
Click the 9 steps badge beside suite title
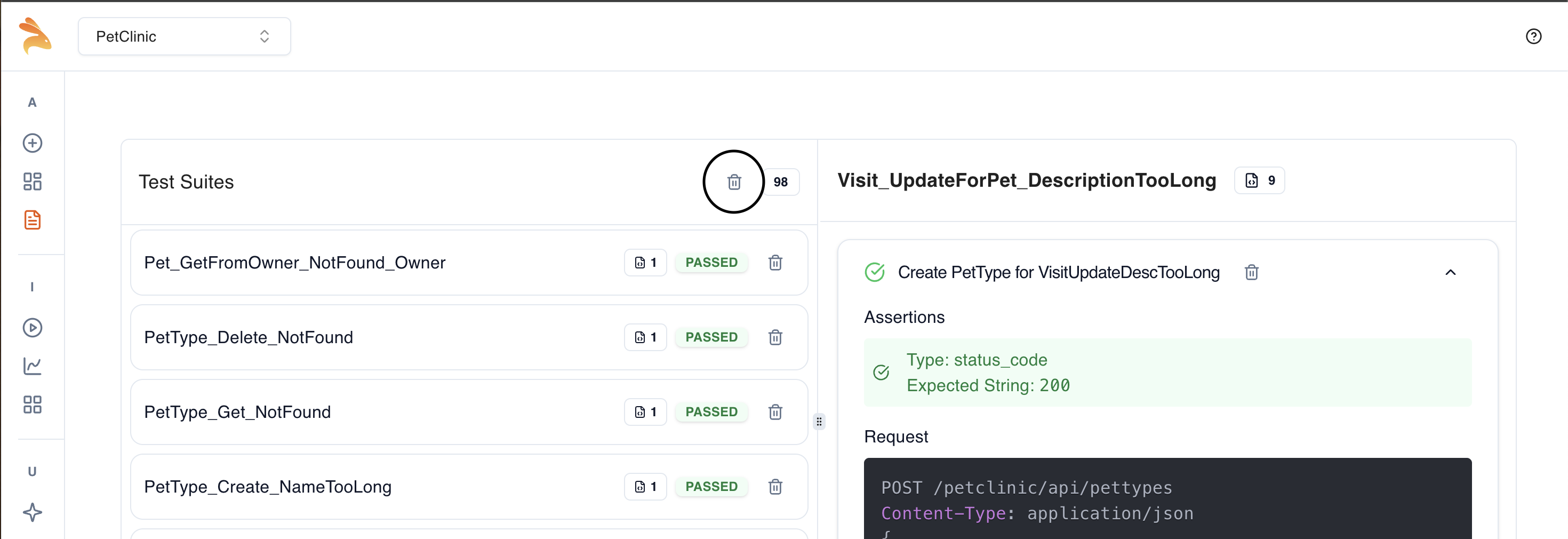(1259, 180)
